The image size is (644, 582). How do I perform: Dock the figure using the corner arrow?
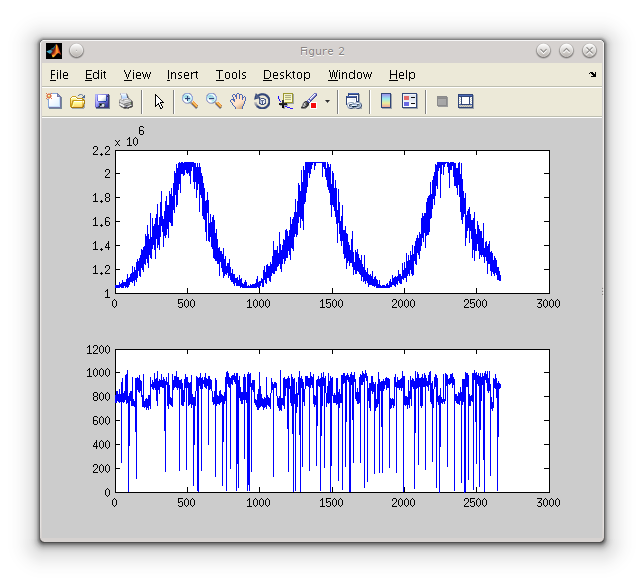click(x=592, y=75)
